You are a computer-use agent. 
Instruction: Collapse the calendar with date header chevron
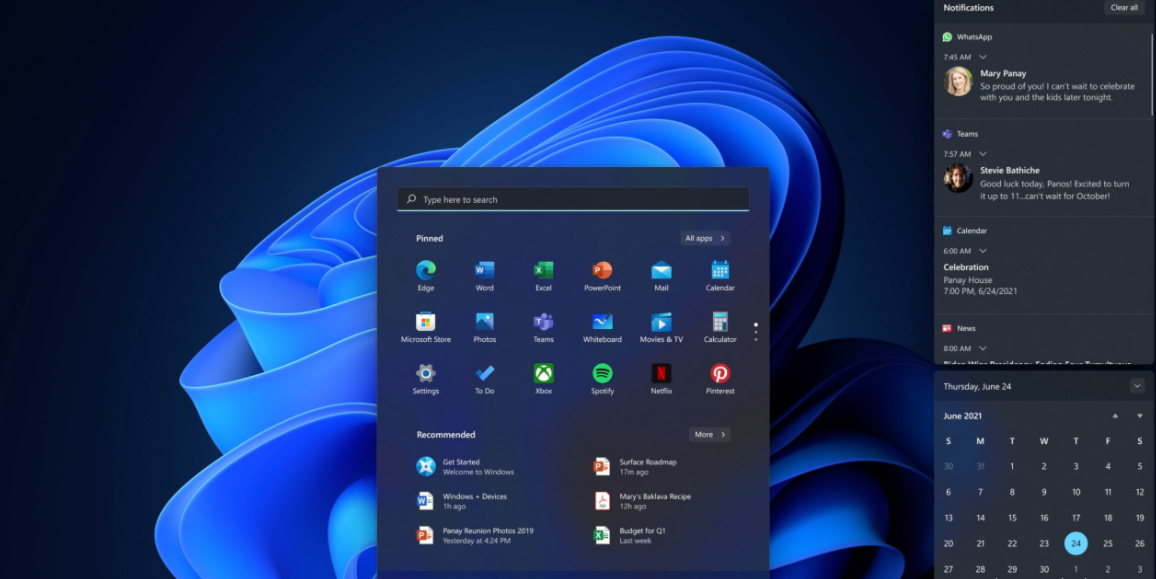(1137, 386)
